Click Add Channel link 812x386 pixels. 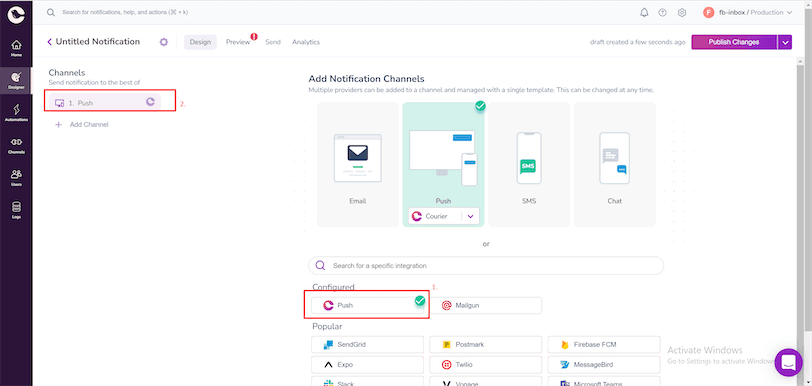tap(89, 124)
